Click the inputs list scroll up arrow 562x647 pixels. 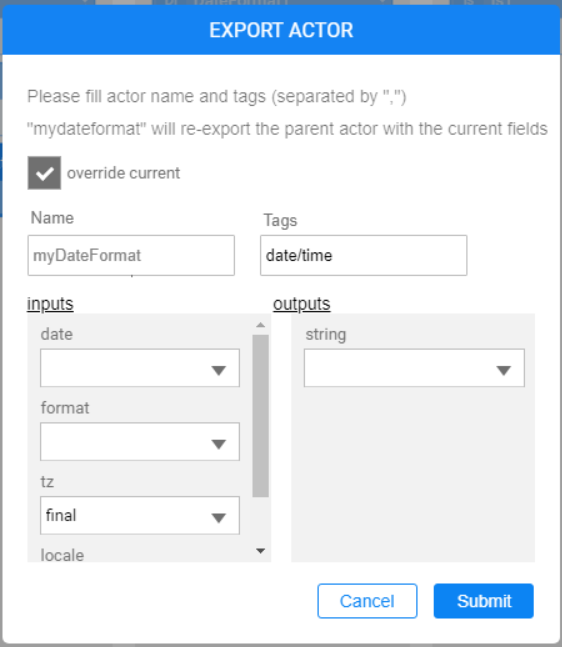[260, 325]
